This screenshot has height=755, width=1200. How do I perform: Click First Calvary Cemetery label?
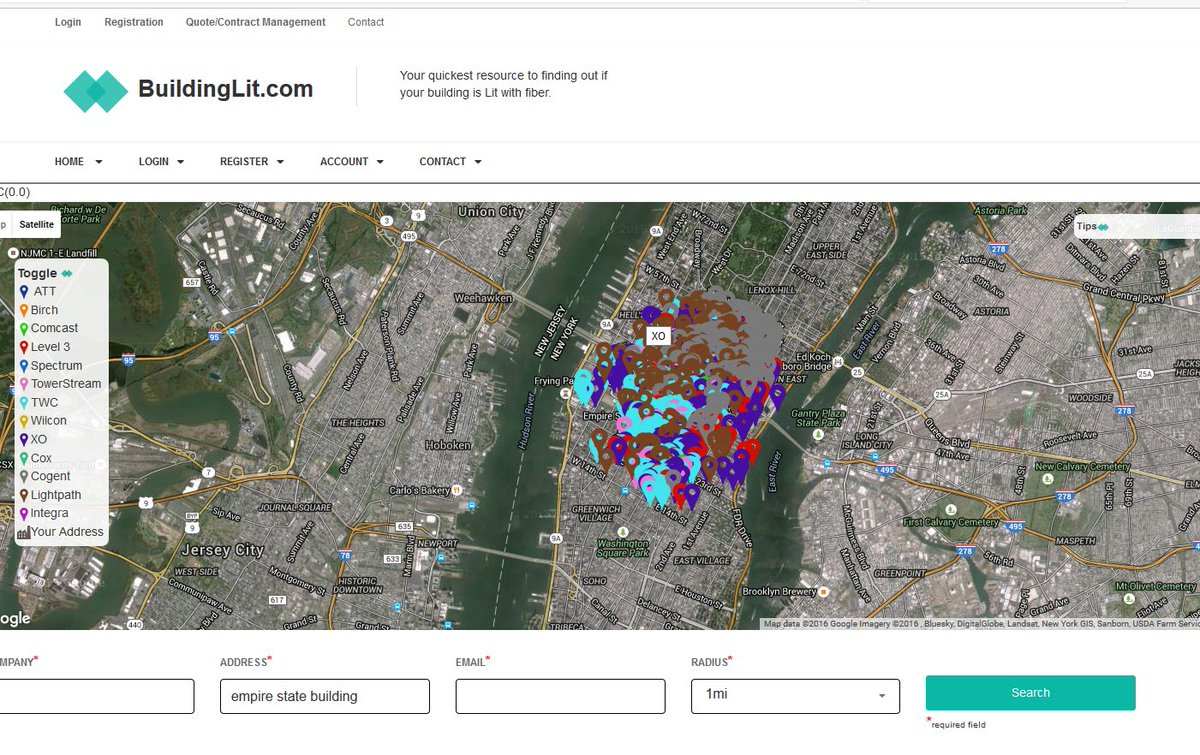tap(950, 522)
